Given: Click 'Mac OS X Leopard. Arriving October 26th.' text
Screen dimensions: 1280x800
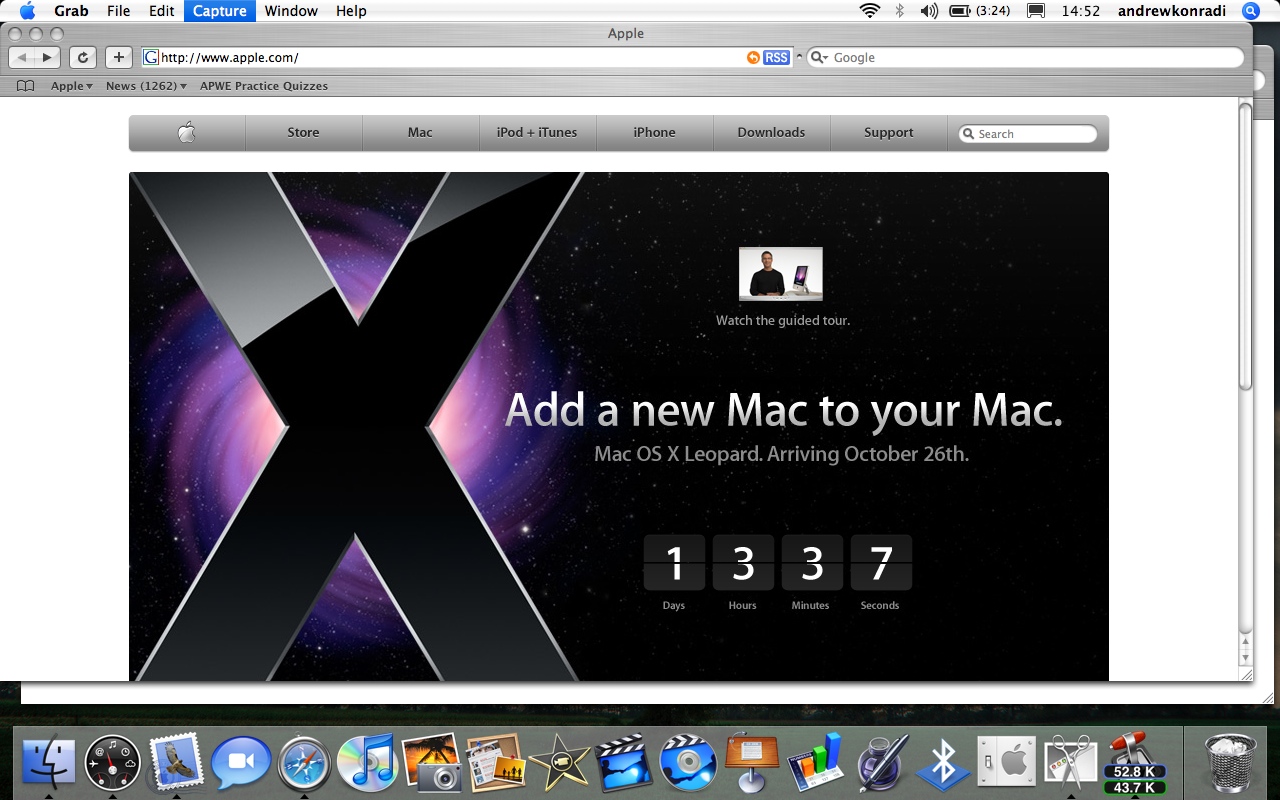Looking at the screenshot, I should 781,454.
